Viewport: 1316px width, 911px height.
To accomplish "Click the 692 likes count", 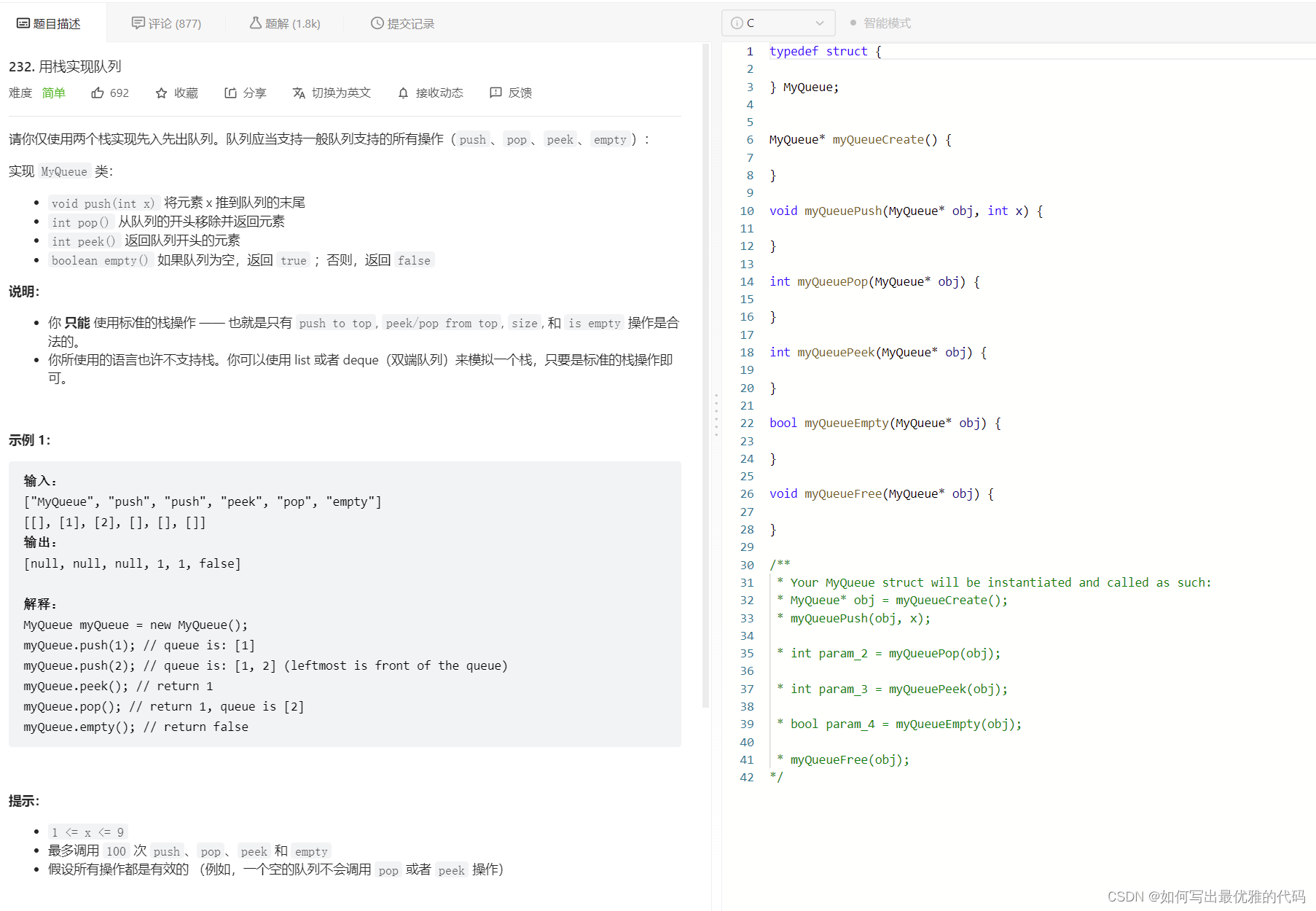I will pos(119,93).
